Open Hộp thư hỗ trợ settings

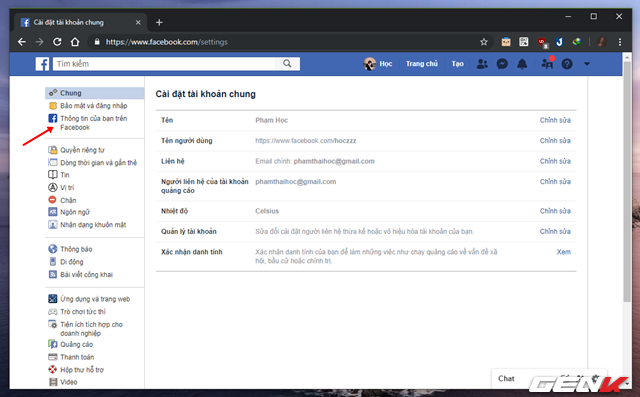click(82, 370)
